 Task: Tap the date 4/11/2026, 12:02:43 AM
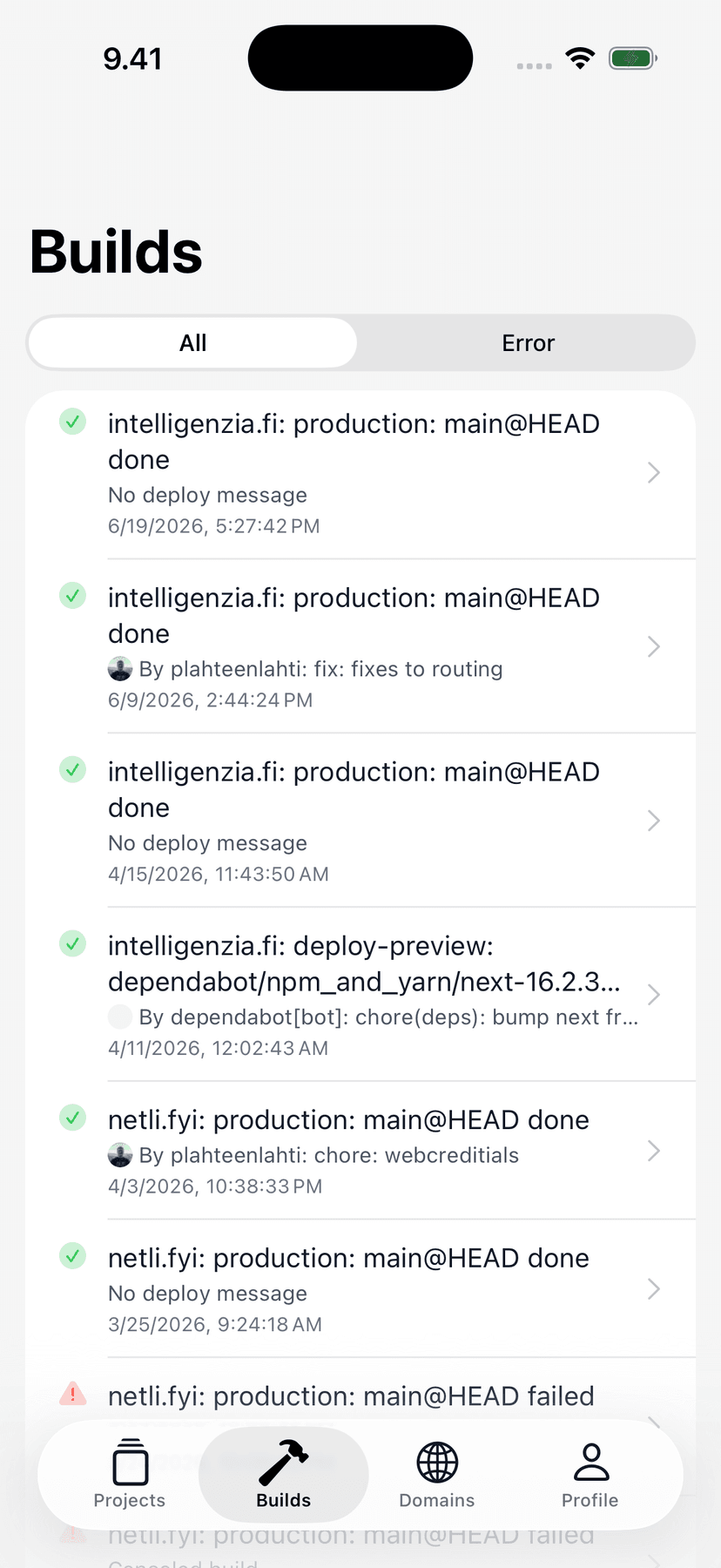click(x=218, y=1048)
